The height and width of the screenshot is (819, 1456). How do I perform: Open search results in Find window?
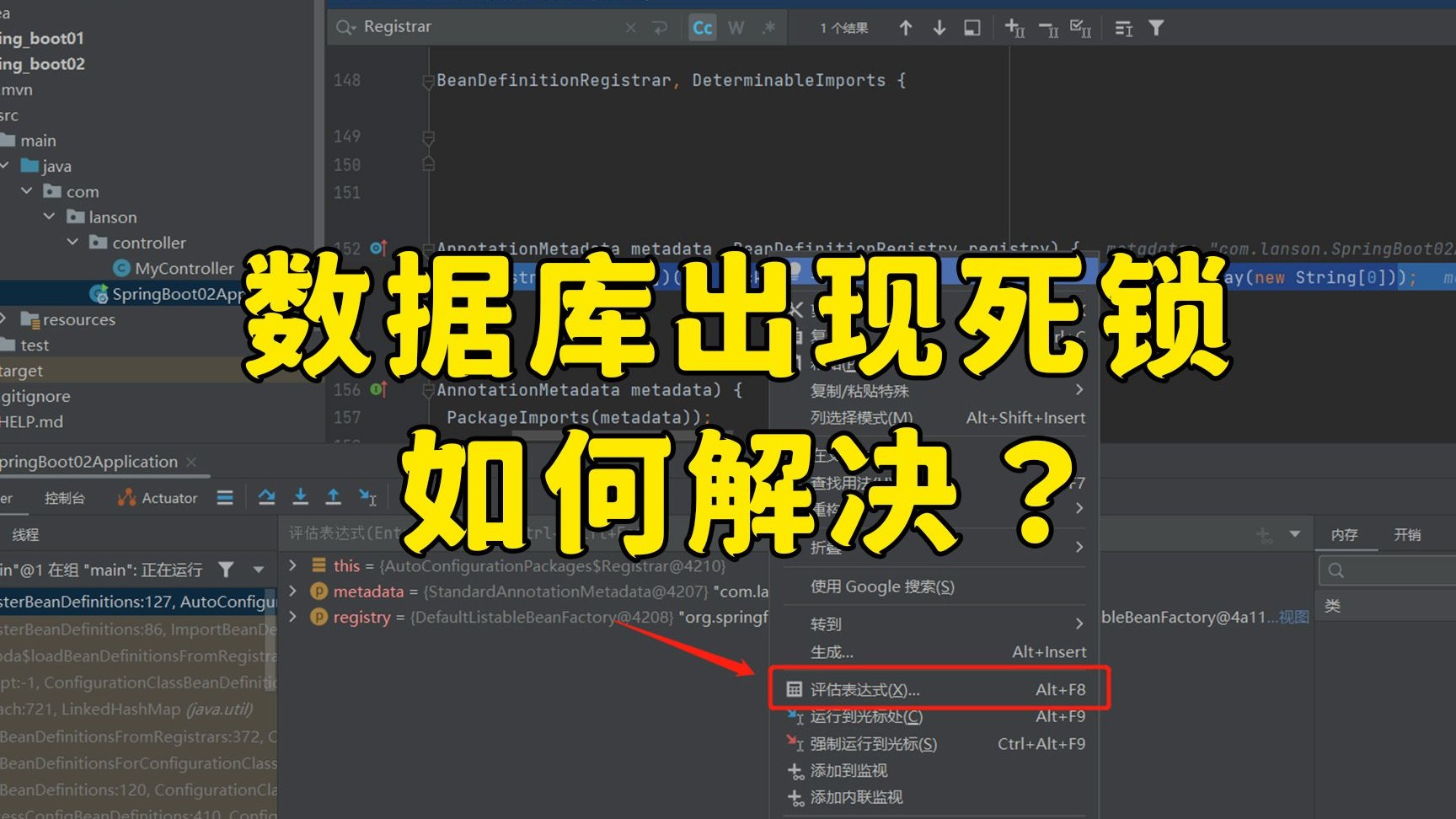click(x=1123, y=28)
